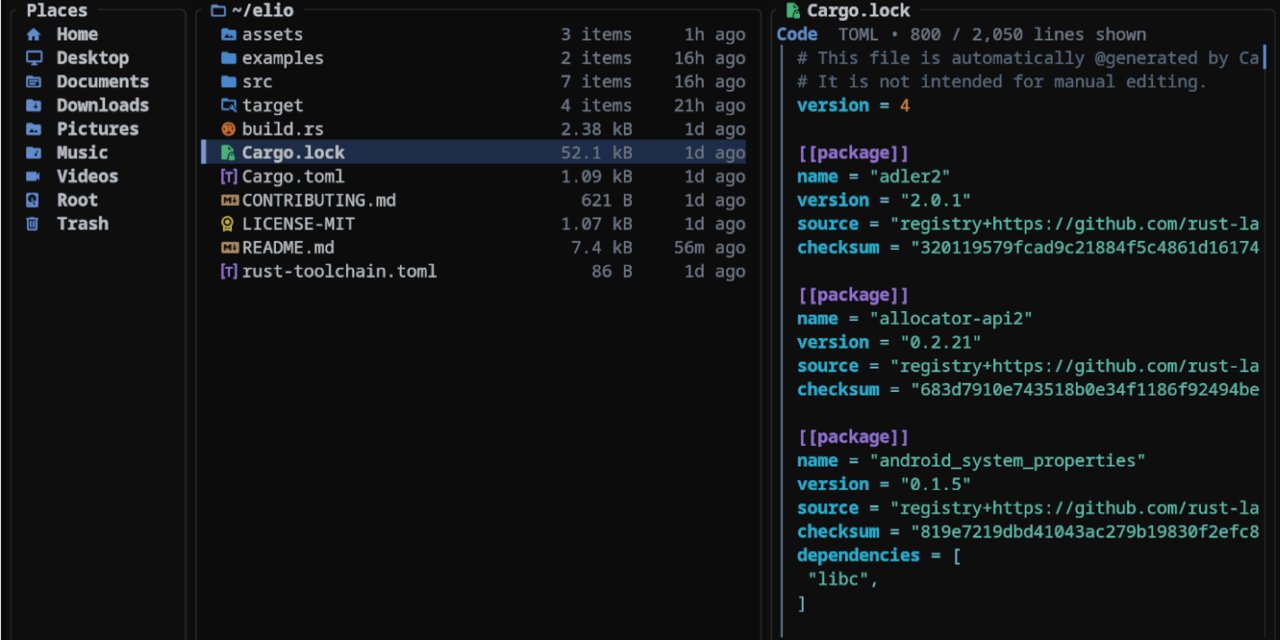Click the README.md markdown icon
This screenshot has height=640, width=1280.
click(229, 248)
